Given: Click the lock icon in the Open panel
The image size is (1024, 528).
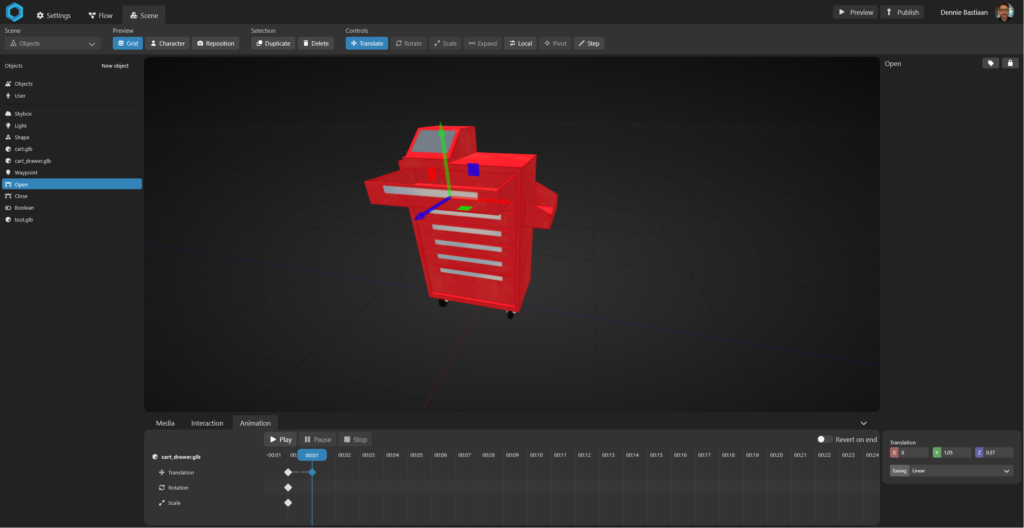Looking at the screenshot, I should click(x=1010, y=63).
